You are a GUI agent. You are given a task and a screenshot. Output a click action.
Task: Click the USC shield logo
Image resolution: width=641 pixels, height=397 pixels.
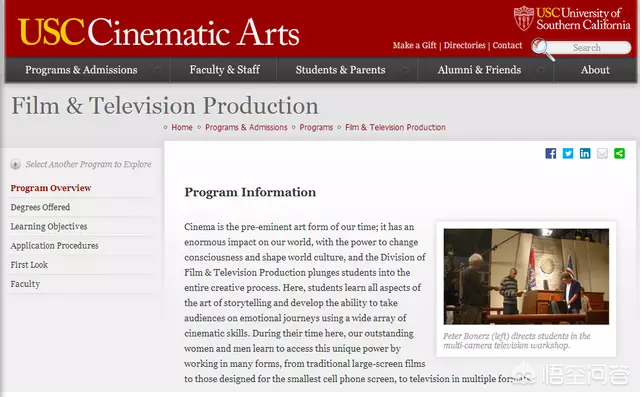pyautogui.click(x=524, y=18)
